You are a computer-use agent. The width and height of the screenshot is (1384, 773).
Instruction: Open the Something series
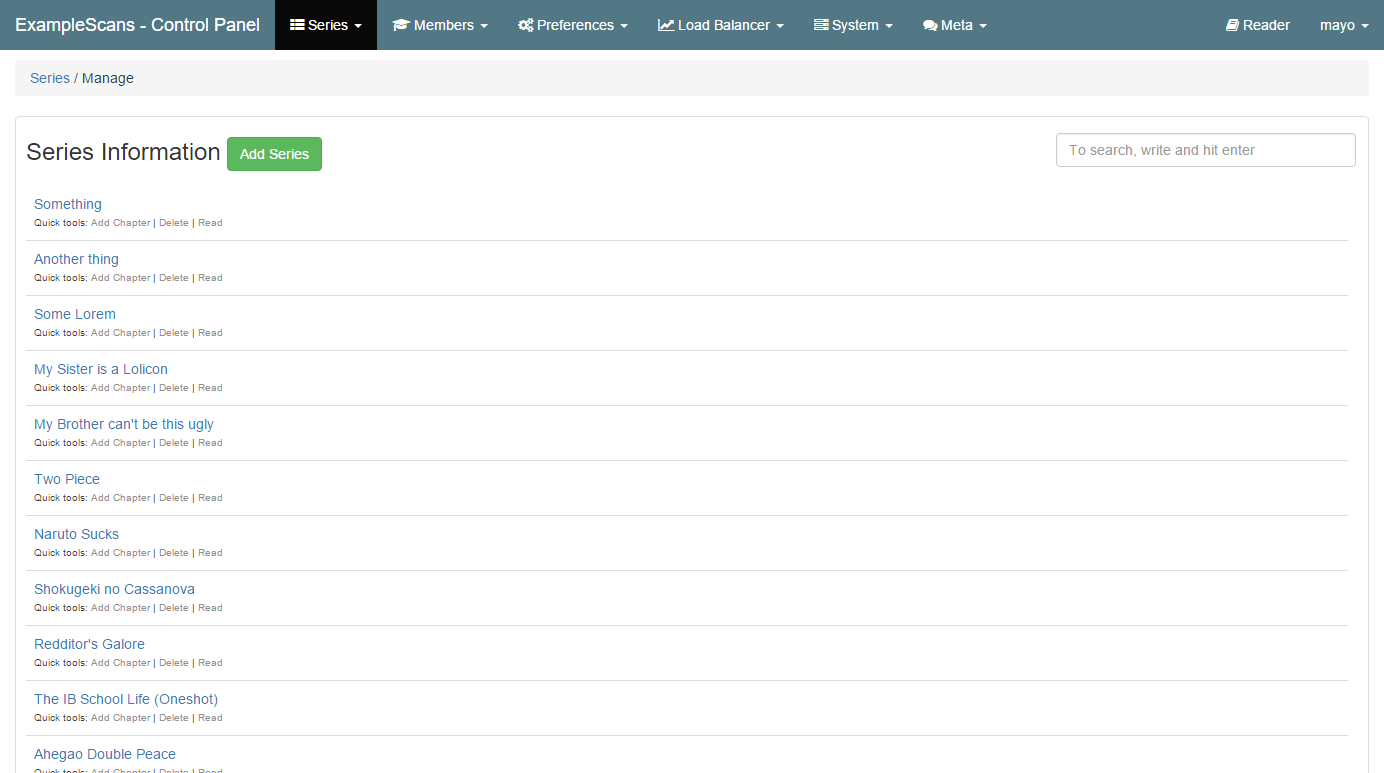click(x=68, y=204)
